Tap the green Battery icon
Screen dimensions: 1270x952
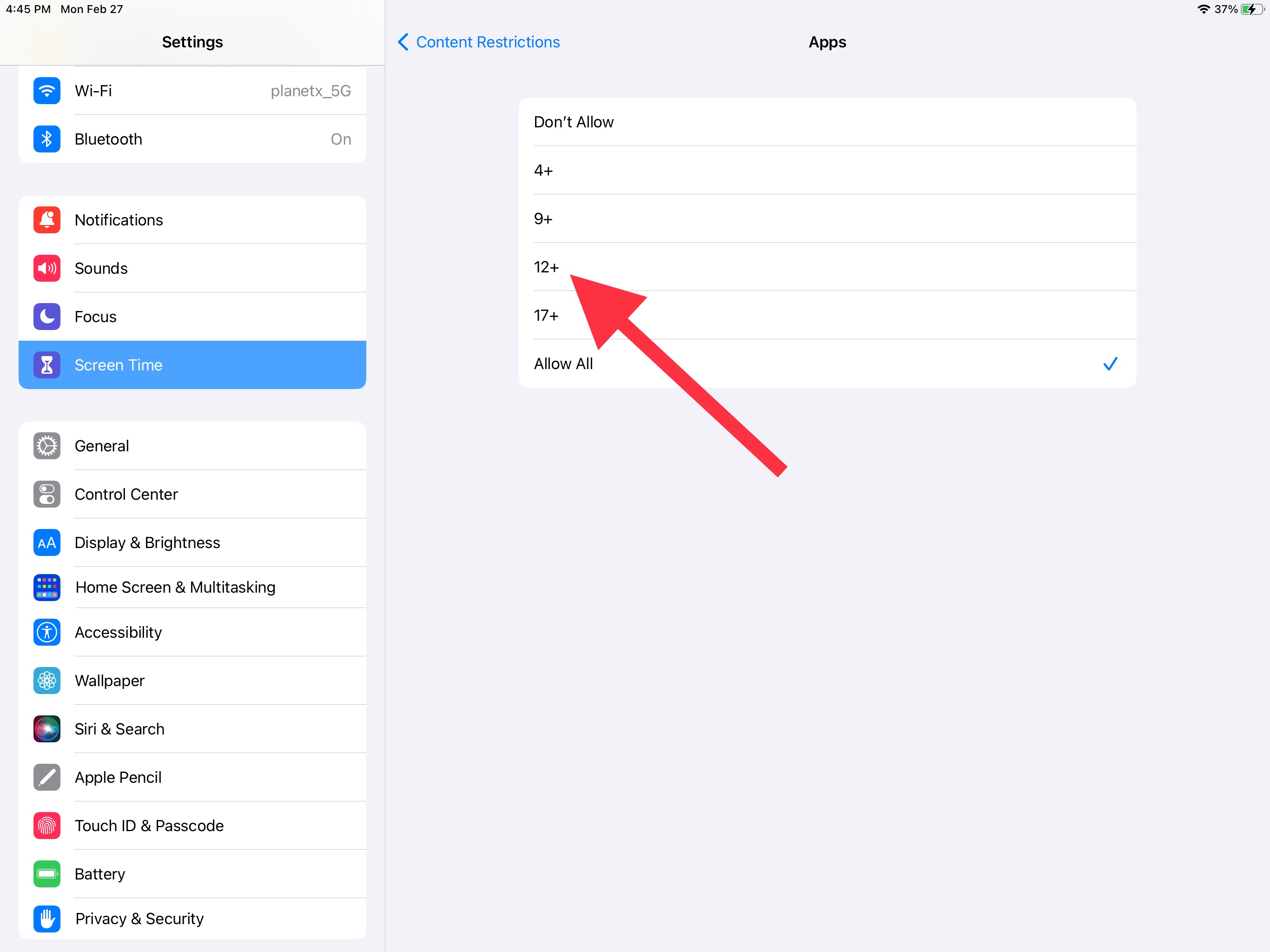pyautogui.click(x=46, y=873)
